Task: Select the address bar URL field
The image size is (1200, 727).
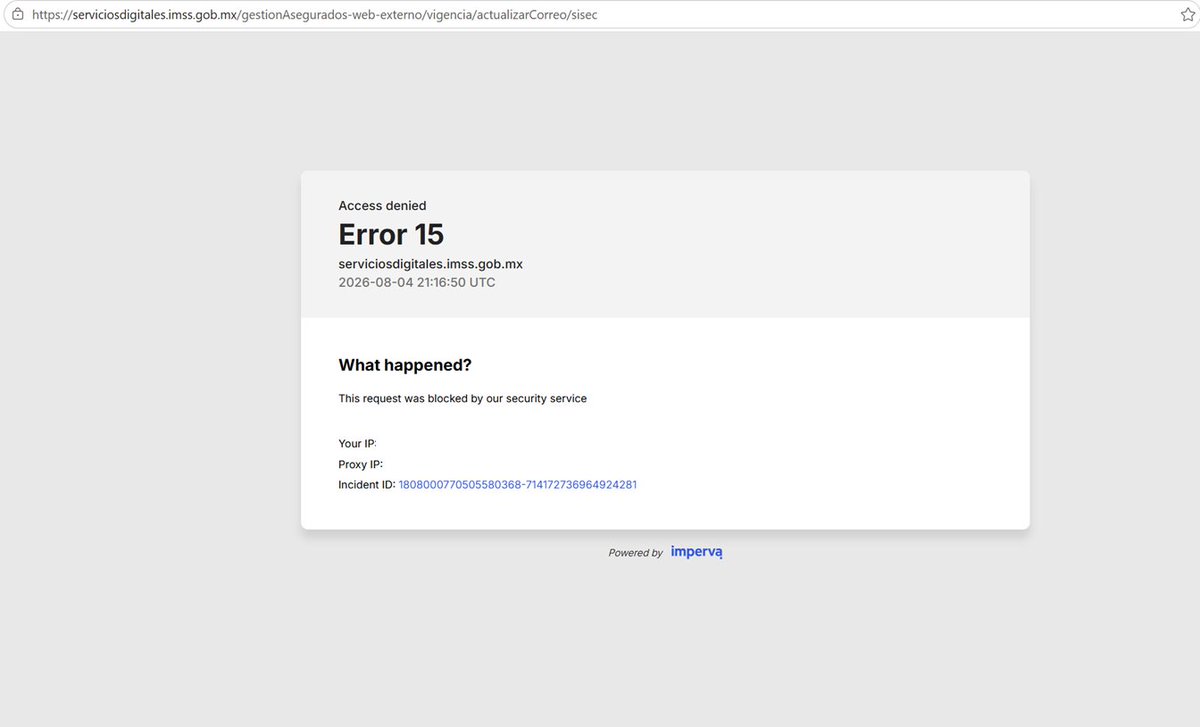Action: pos(600,15)
